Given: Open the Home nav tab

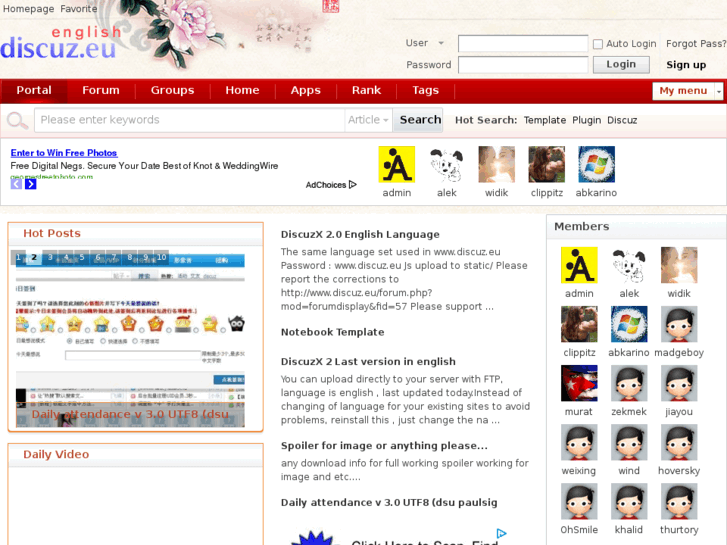Looking at the screenshot, I should pyautogui.click(x=242, y=90).
